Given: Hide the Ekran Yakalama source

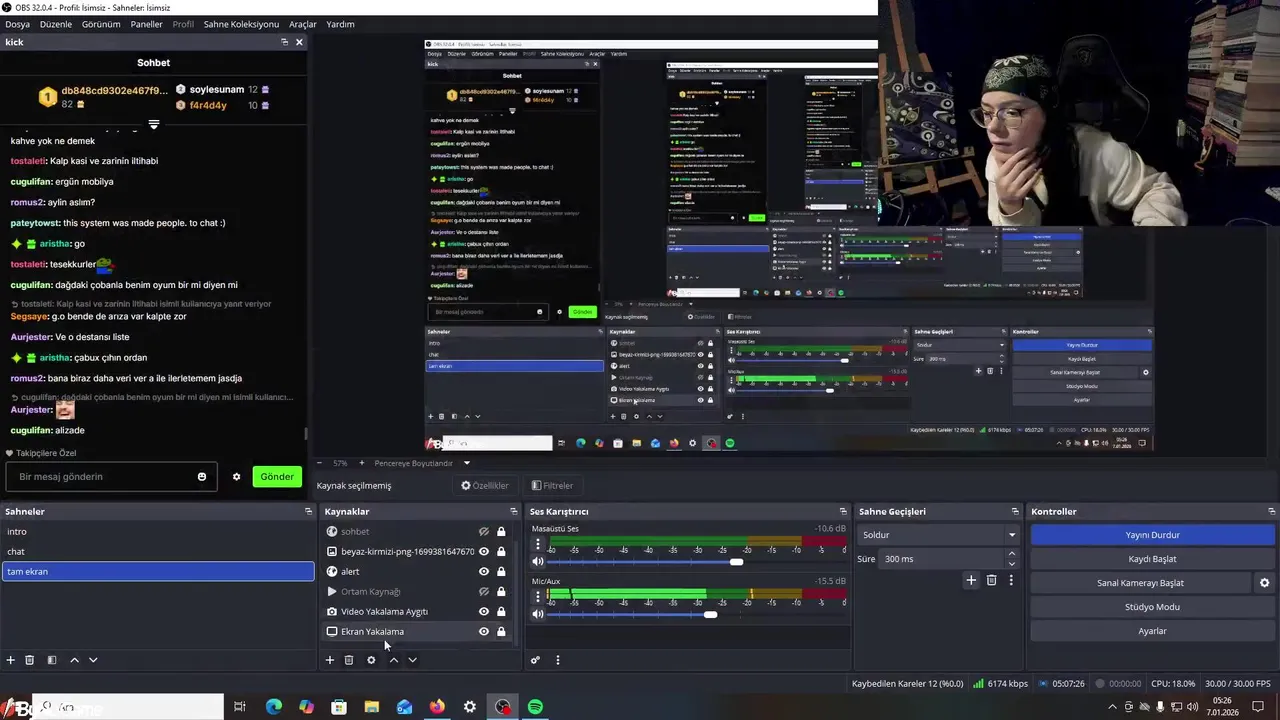Looking at the screenshot, I should coord(484,631).
